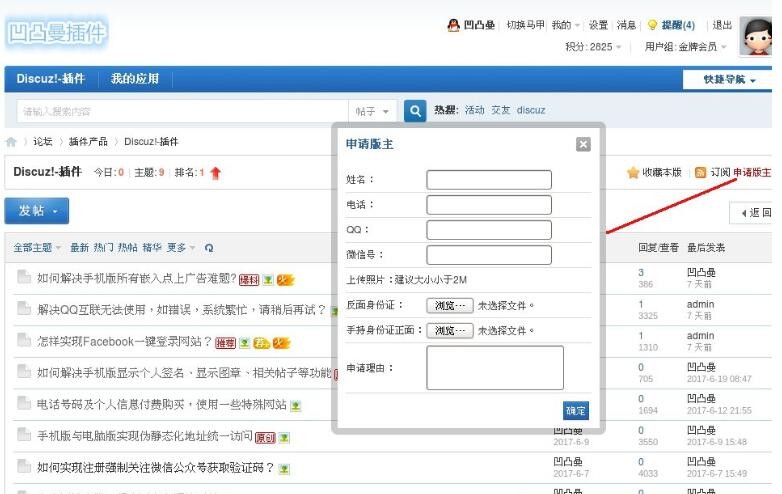Click the star 收藏本版 icon
This screenshot has height=494, width=782.
pos(633,172)
